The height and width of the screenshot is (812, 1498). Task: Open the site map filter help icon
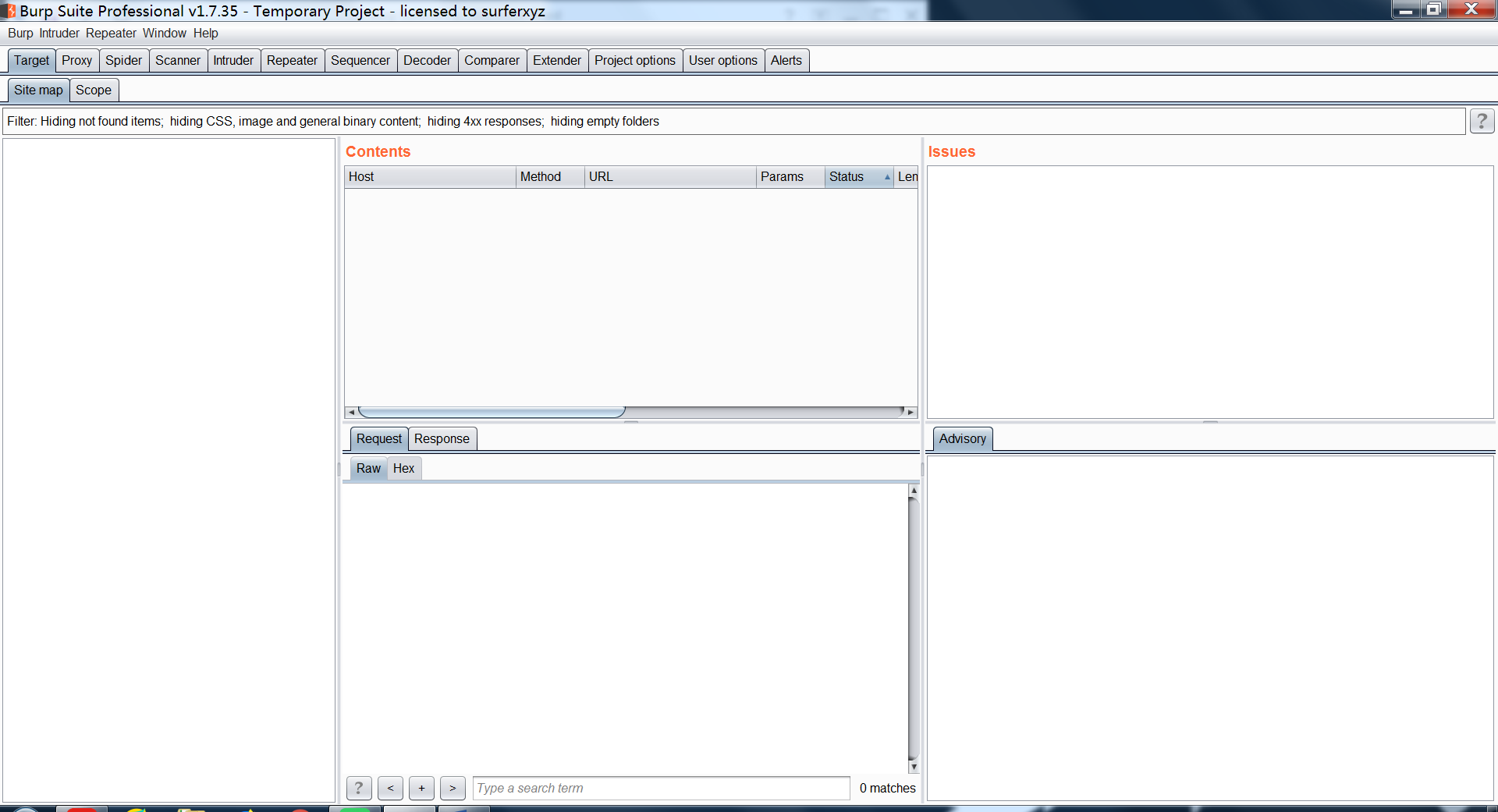pyautogui.click(x=1482, y=121)
